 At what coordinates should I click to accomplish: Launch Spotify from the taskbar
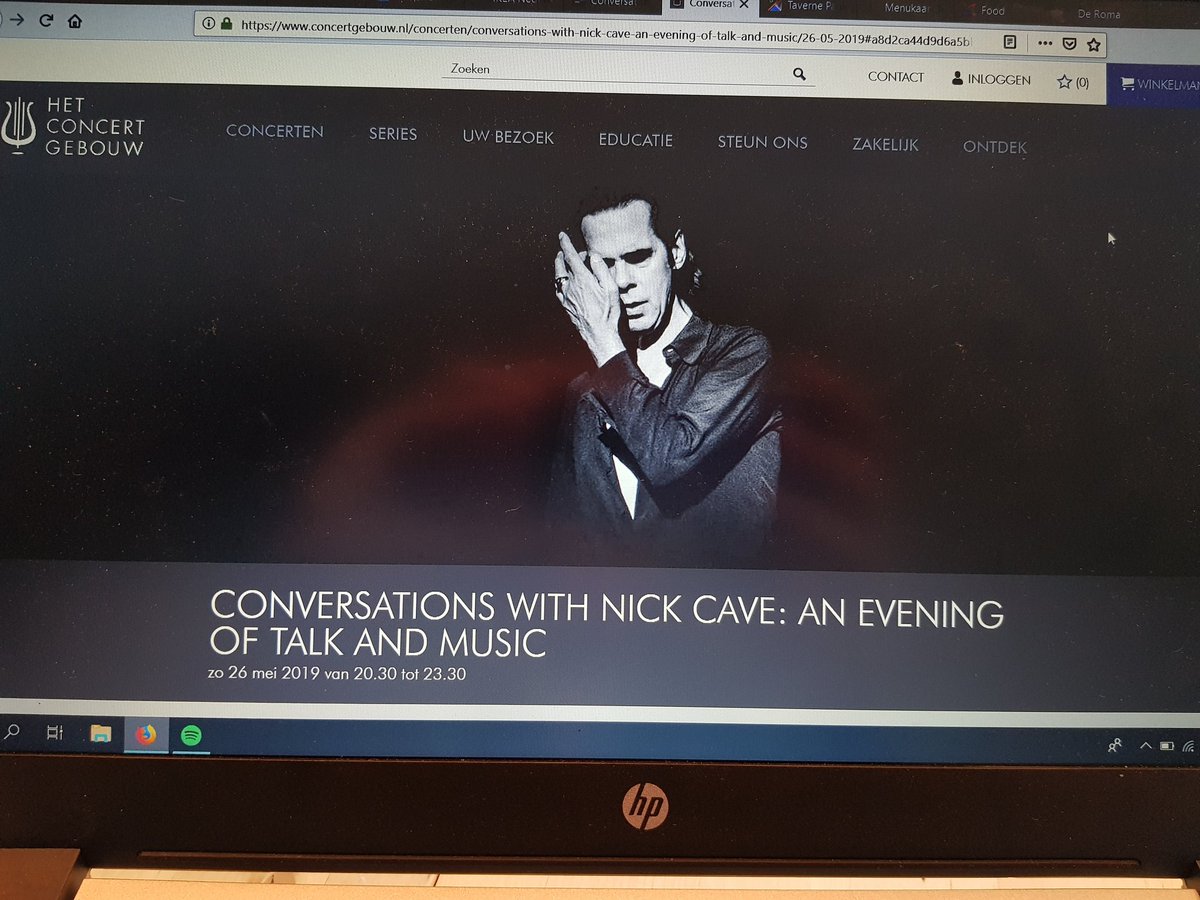[x=190, y=735]
